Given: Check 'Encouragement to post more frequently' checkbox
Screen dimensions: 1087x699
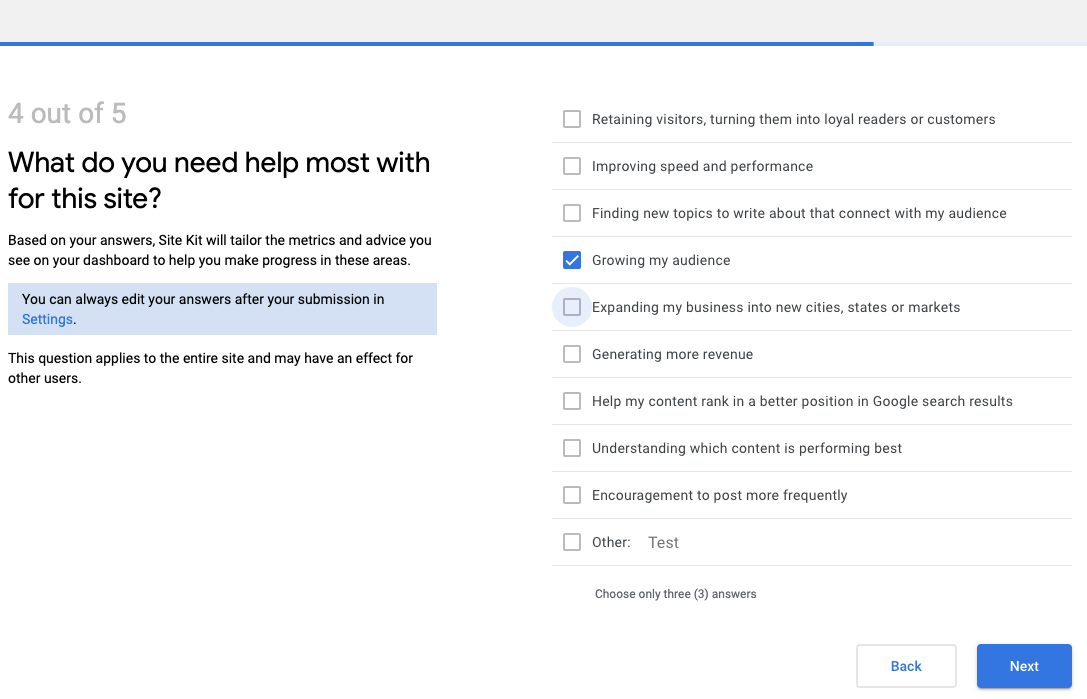Looking at the screenshot, I should click(572, 495).
